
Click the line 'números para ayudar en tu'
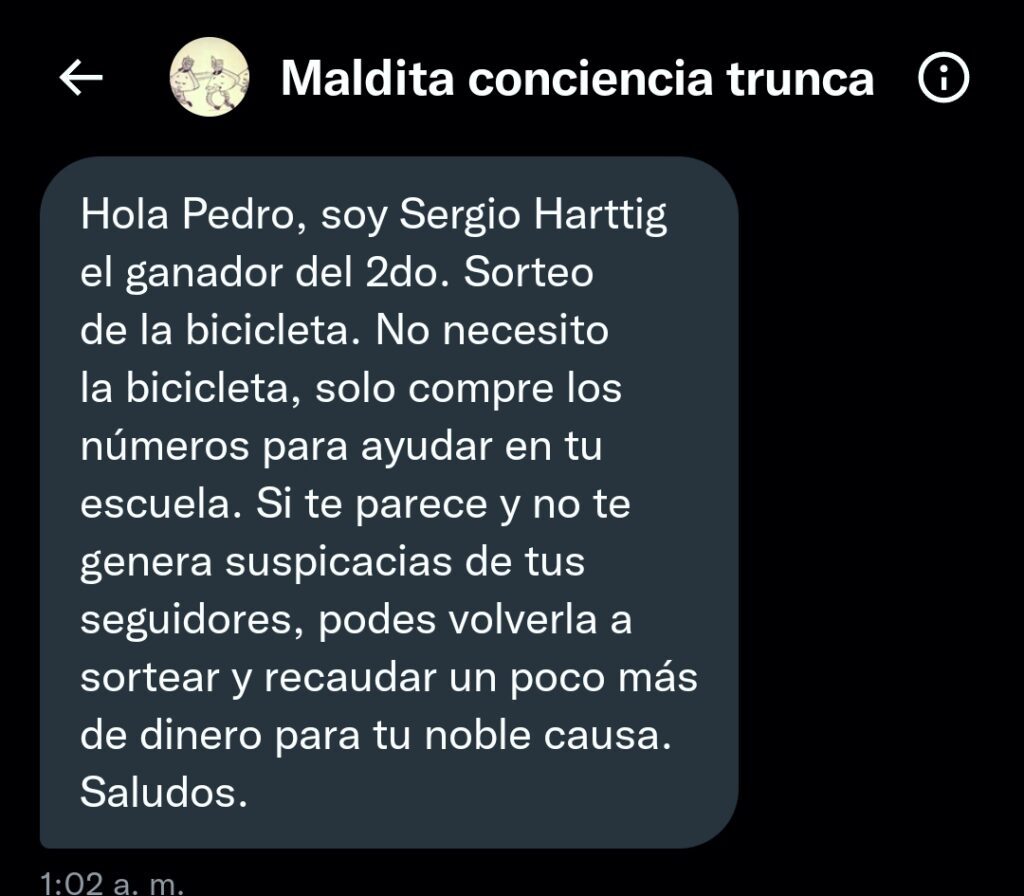click(341, 447)
